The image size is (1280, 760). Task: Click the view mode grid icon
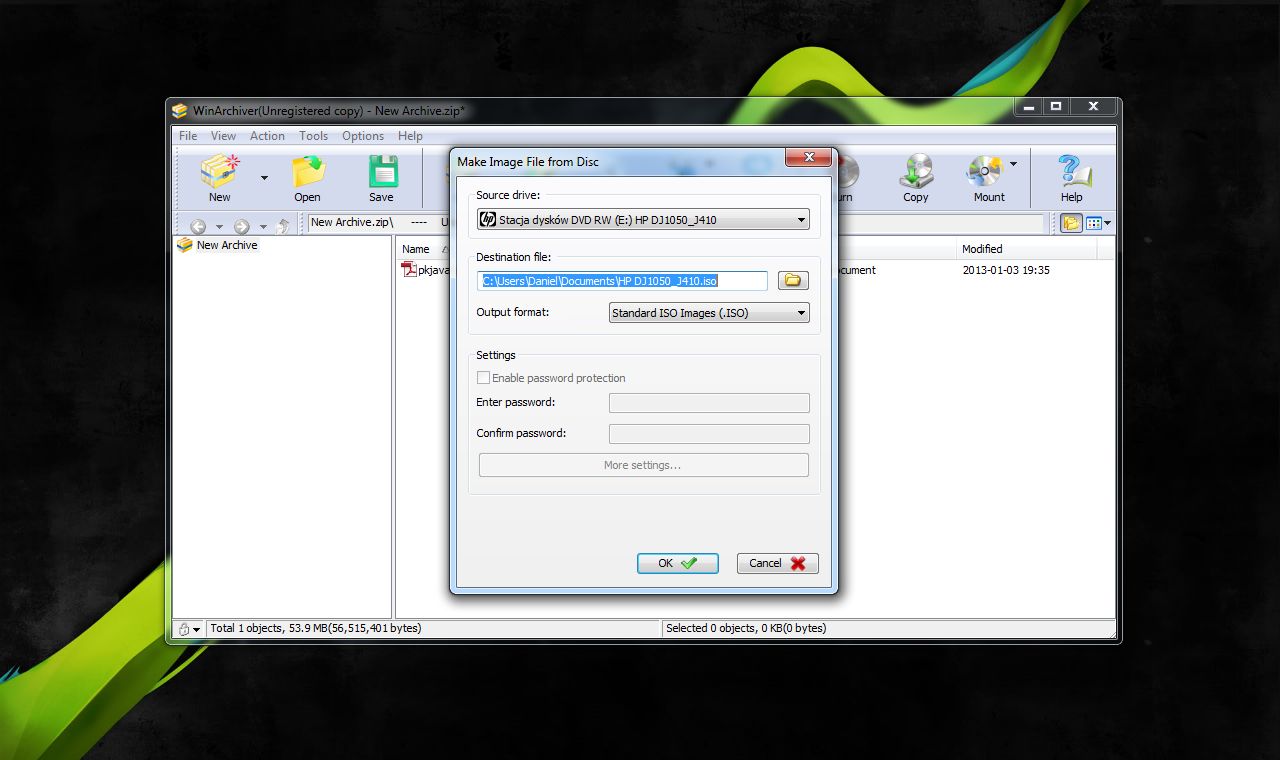[1093, 224]
